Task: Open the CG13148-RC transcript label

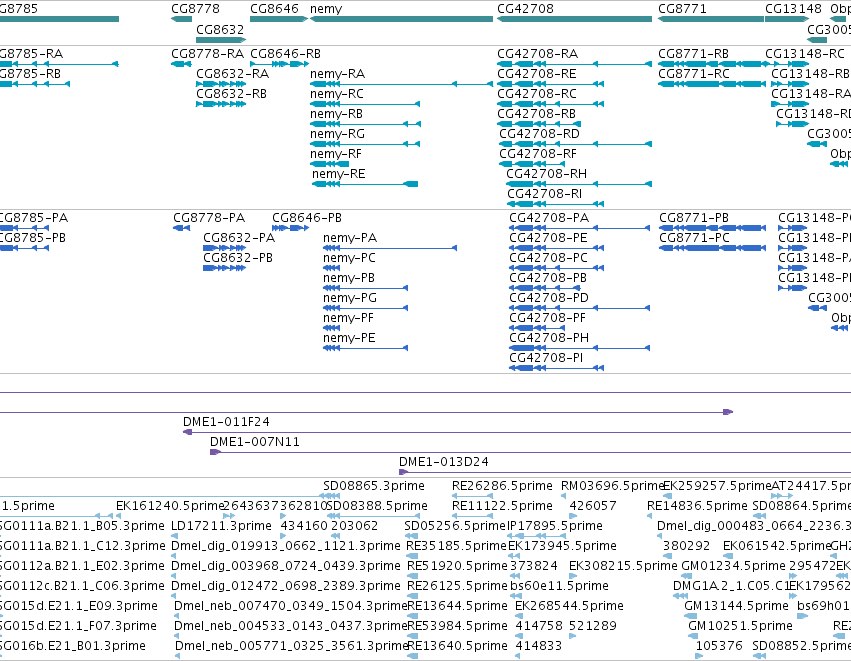Action: point(805,54)
